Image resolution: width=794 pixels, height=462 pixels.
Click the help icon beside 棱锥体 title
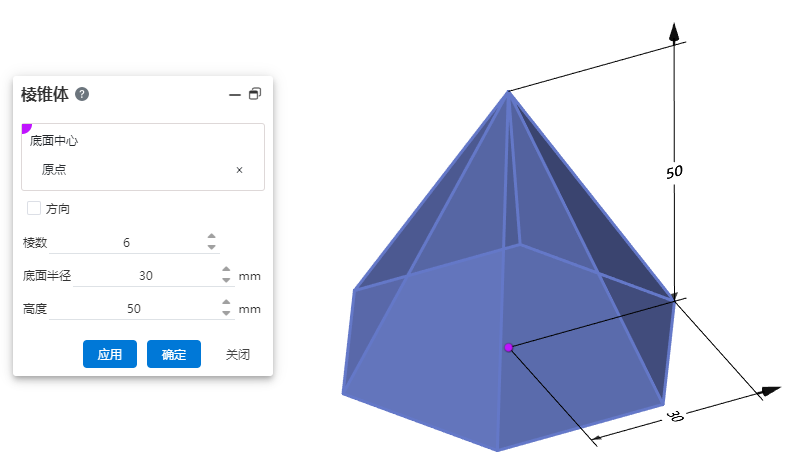click(82, 94)
